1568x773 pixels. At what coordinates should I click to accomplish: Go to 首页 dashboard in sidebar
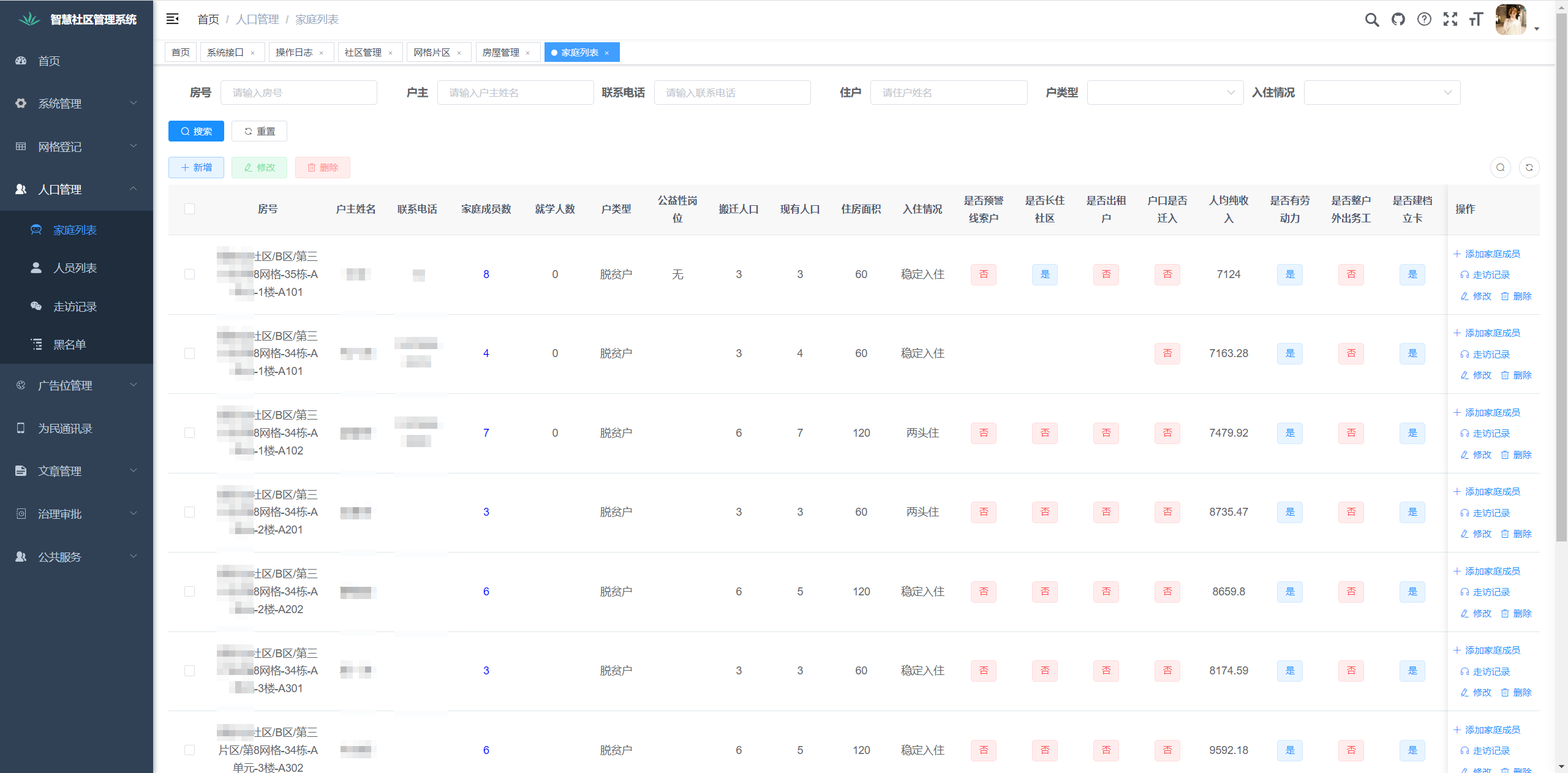point(77,61)
